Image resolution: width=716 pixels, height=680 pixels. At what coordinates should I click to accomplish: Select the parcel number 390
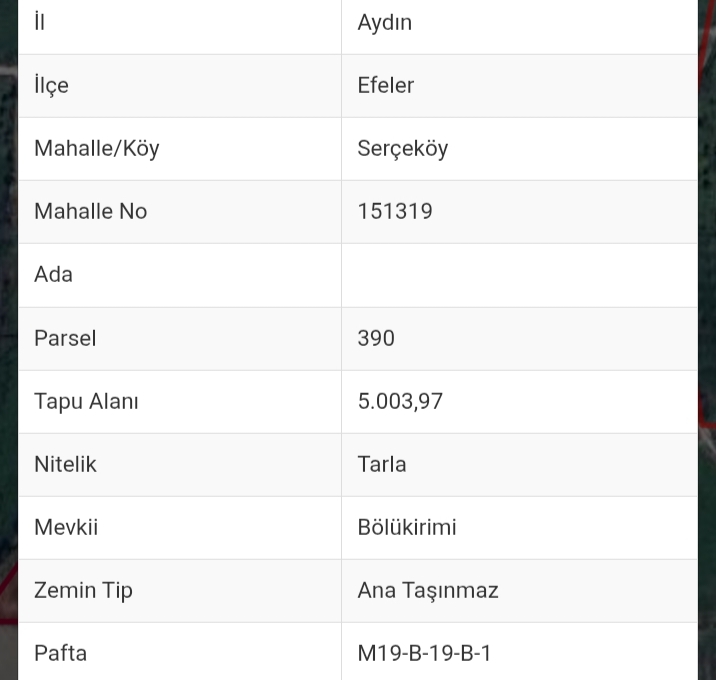coord(376,338)
